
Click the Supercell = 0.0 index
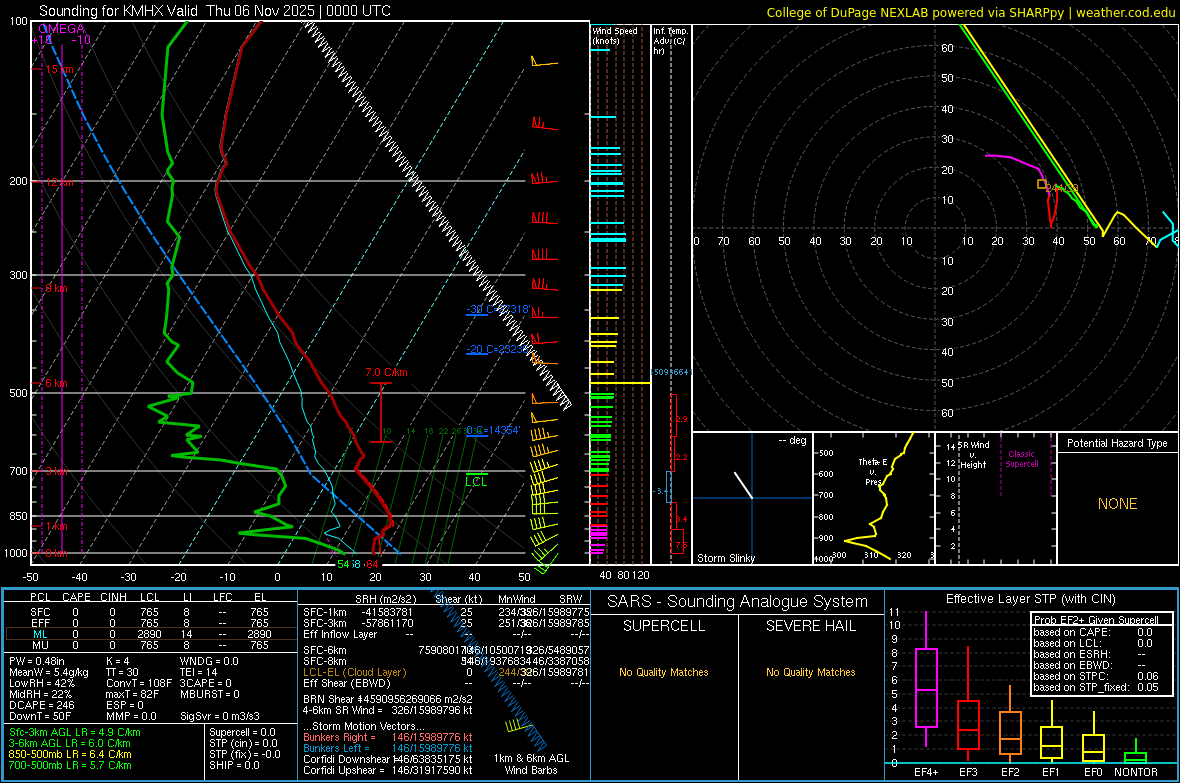242,732
